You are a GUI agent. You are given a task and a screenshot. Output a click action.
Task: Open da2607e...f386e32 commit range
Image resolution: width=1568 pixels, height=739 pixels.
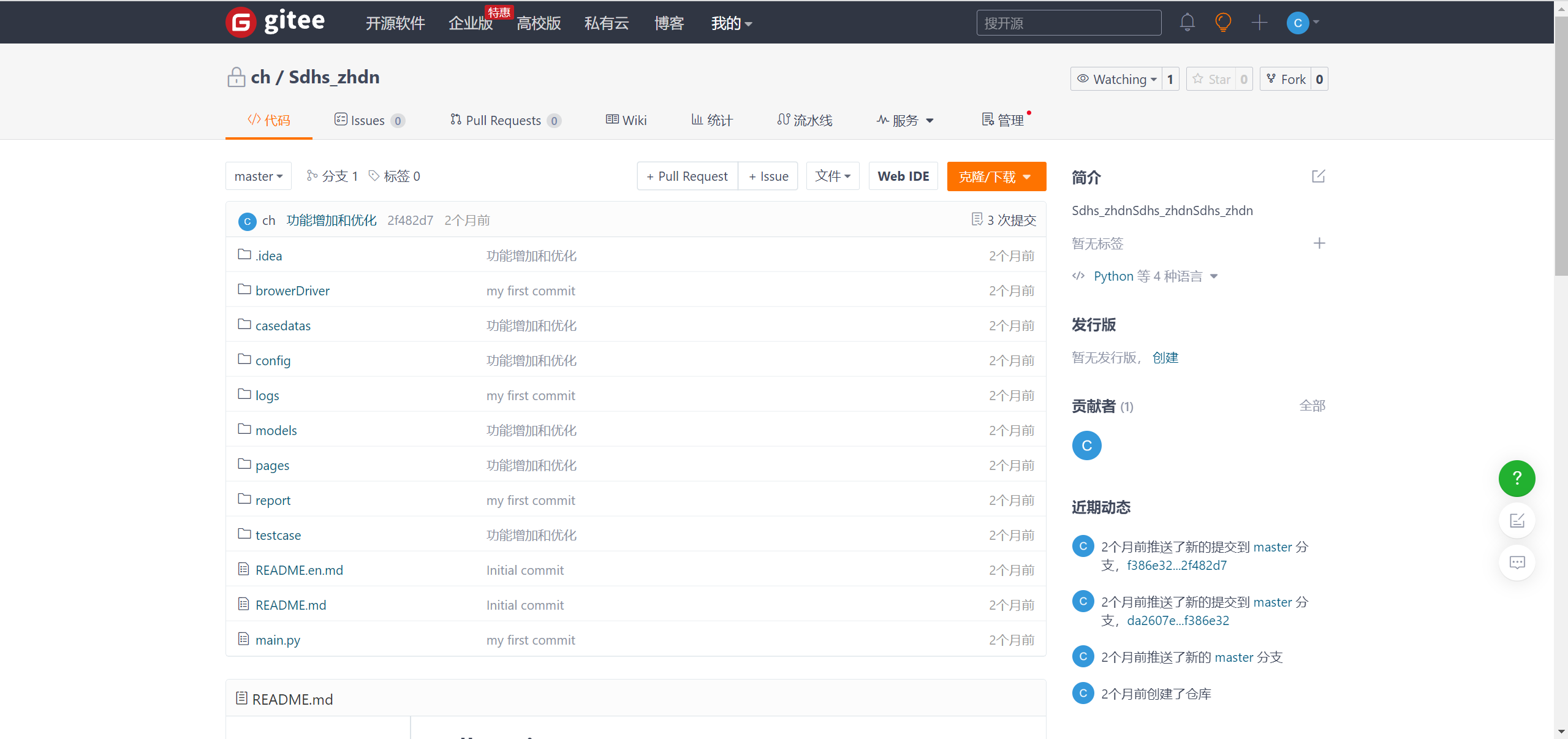click(x=1178, y=620)
